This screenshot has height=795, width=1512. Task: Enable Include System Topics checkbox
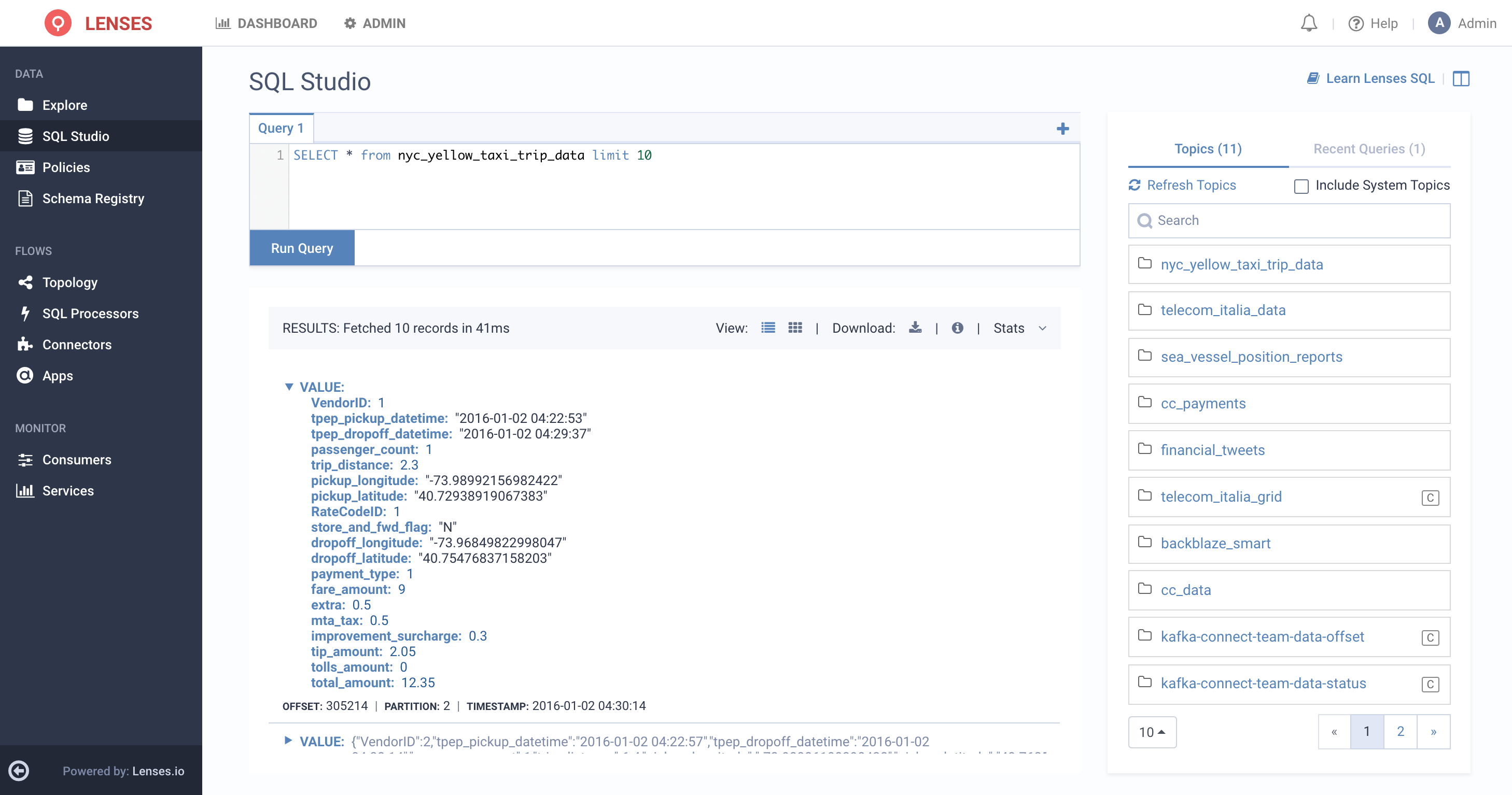point(1300,186)
